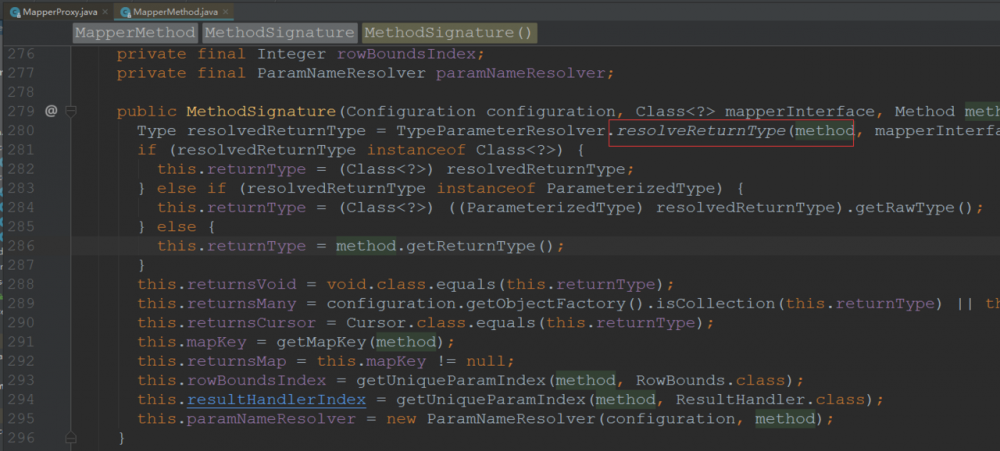Close the MapperMethod.java tab
Screen dimensions: 1000x451
click(226, 12)
